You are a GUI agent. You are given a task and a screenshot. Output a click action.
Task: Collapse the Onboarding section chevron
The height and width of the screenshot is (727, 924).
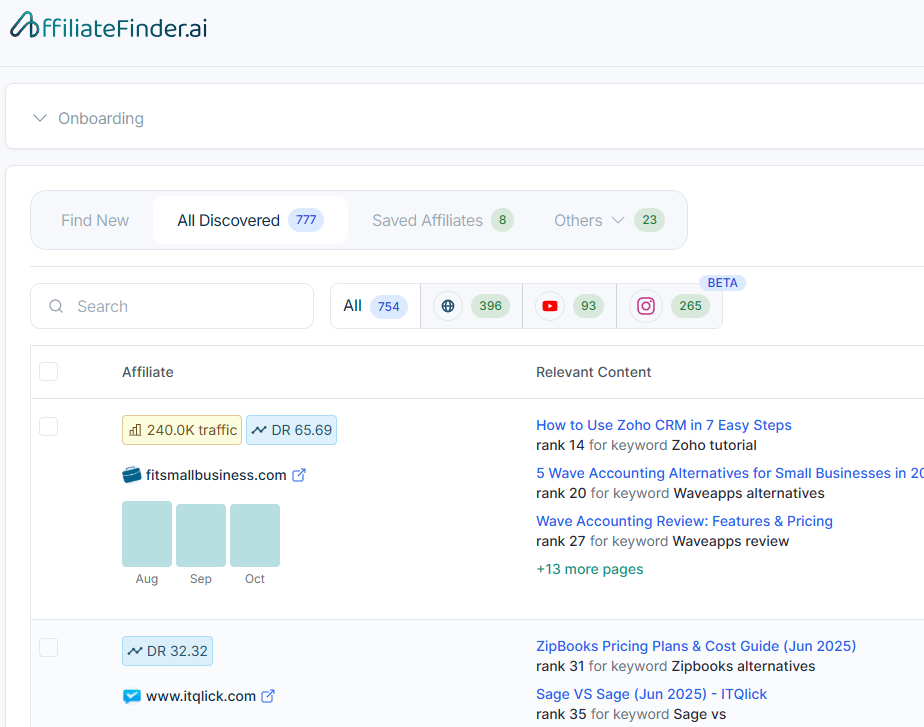pos(39,118)
